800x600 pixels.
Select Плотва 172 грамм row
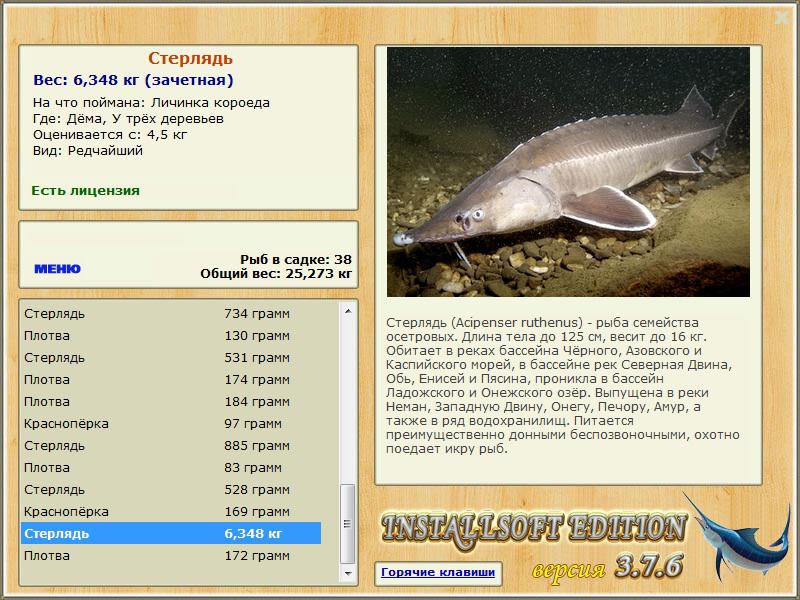[171, 556]
